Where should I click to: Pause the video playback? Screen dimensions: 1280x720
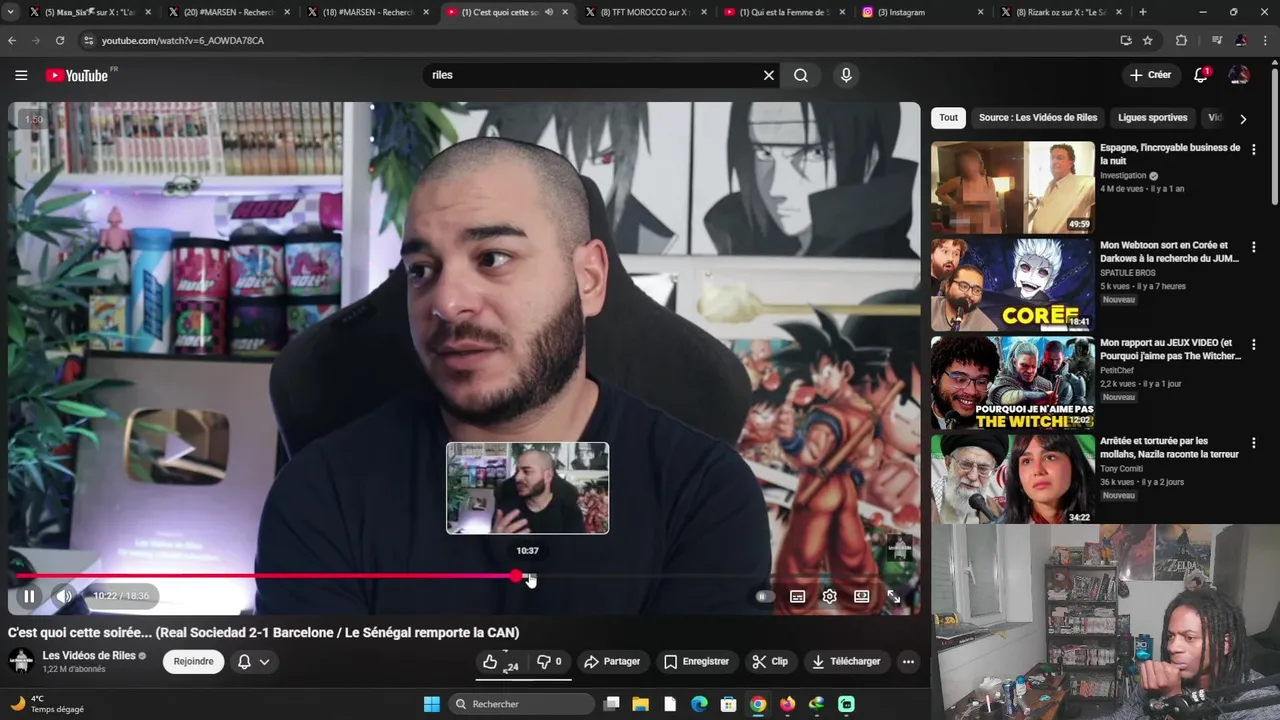pos(30,596)
